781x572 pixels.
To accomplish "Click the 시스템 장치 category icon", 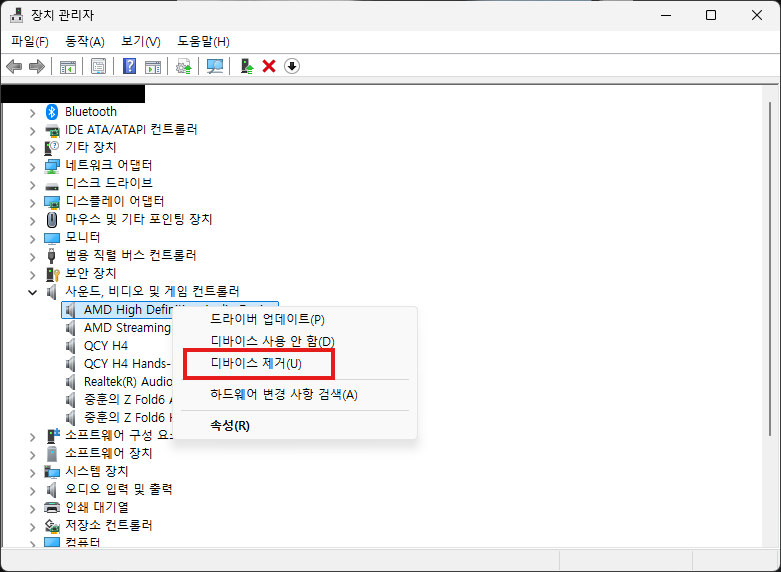I will (x=52, y=471).
